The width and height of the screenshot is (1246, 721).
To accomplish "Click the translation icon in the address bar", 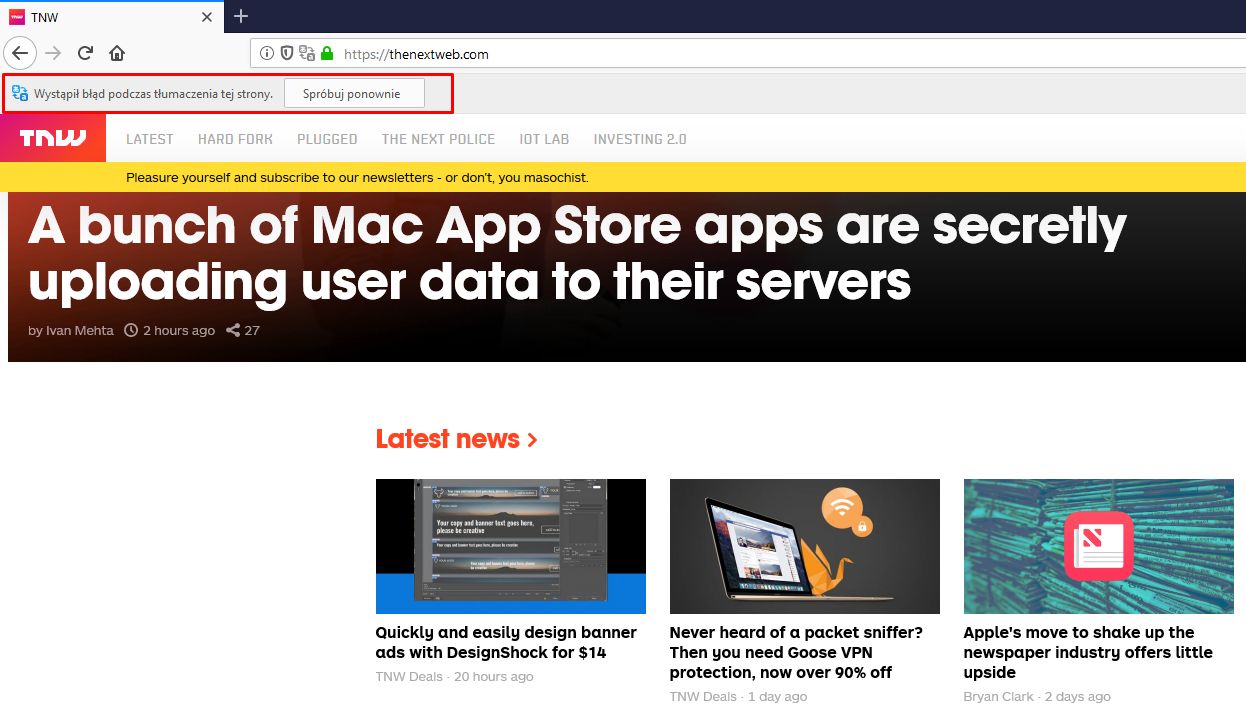I will tap(307, 54).
